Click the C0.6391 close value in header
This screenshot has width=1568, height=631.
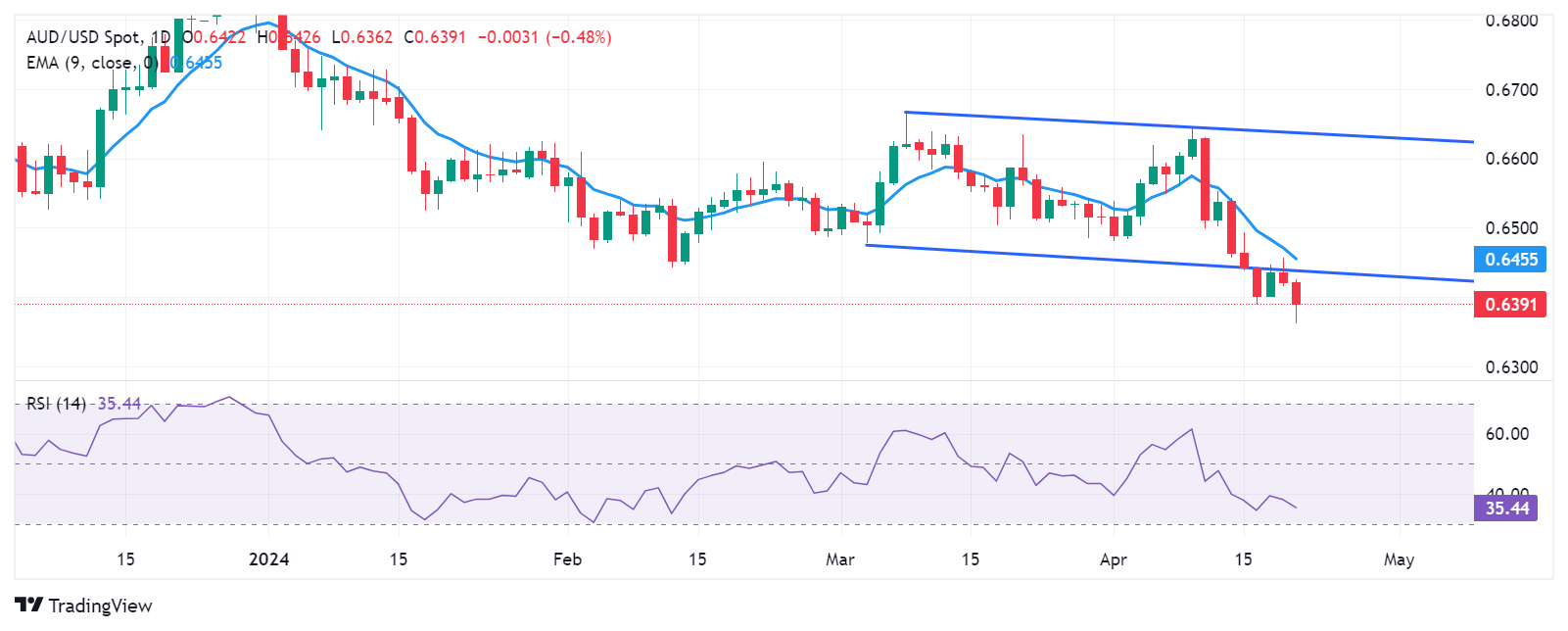coord(435,37)
